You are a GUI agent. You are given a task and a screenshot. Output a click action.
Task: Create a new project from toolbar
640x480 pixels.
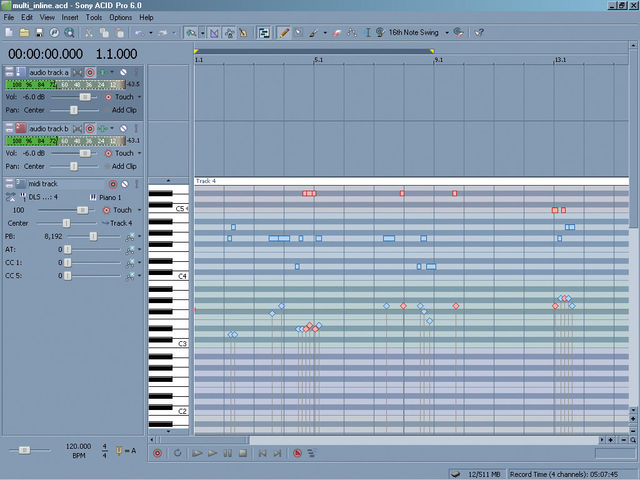click(x=9, y=33)
